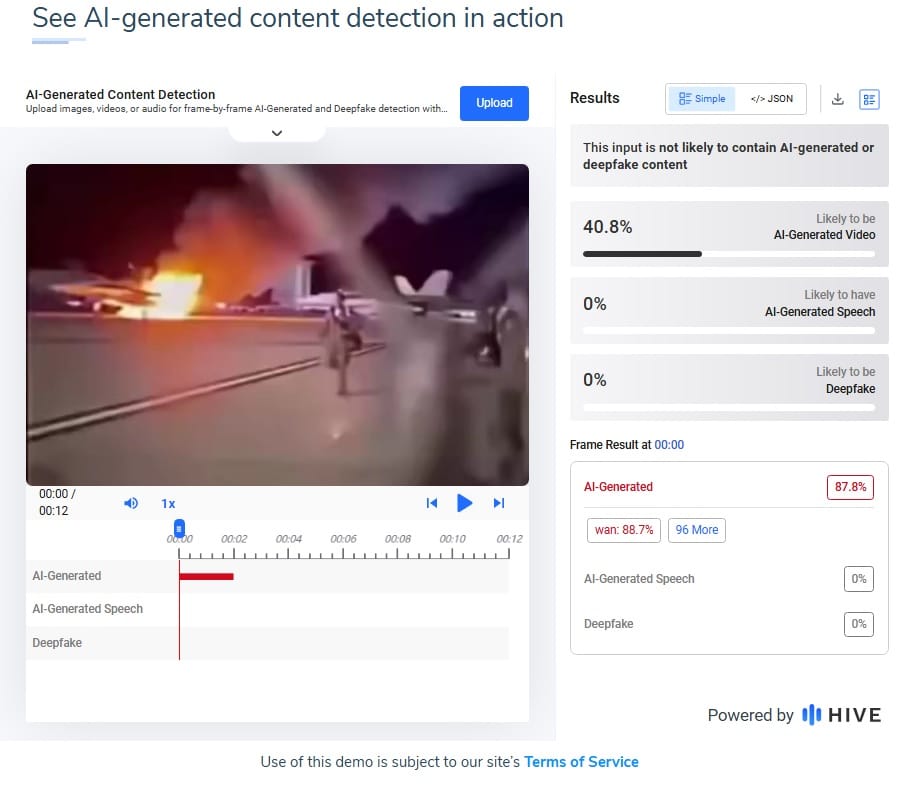This screenshot has height=785, width=914.
Task: Open the Terms of Service link
Action: (x=581, y=762)
